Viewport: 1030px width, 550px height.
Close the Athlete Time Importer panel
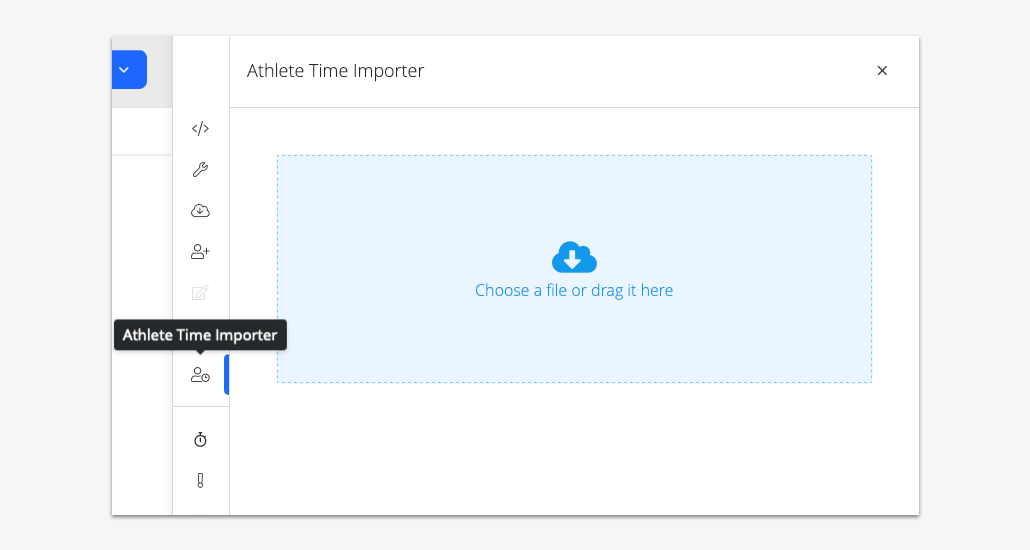[882, 70]
